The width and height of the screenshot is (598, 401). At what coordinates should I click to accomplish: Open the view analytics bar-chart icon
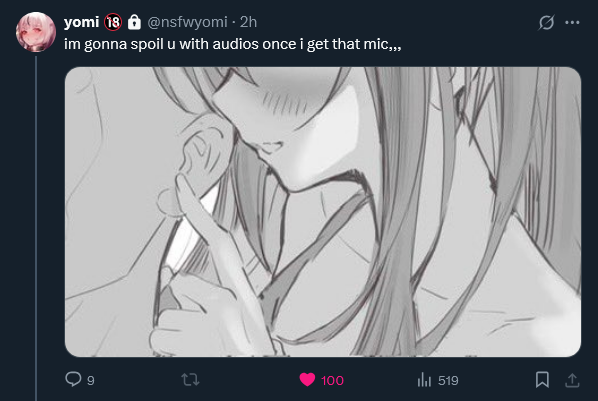(x=424, y=380)
